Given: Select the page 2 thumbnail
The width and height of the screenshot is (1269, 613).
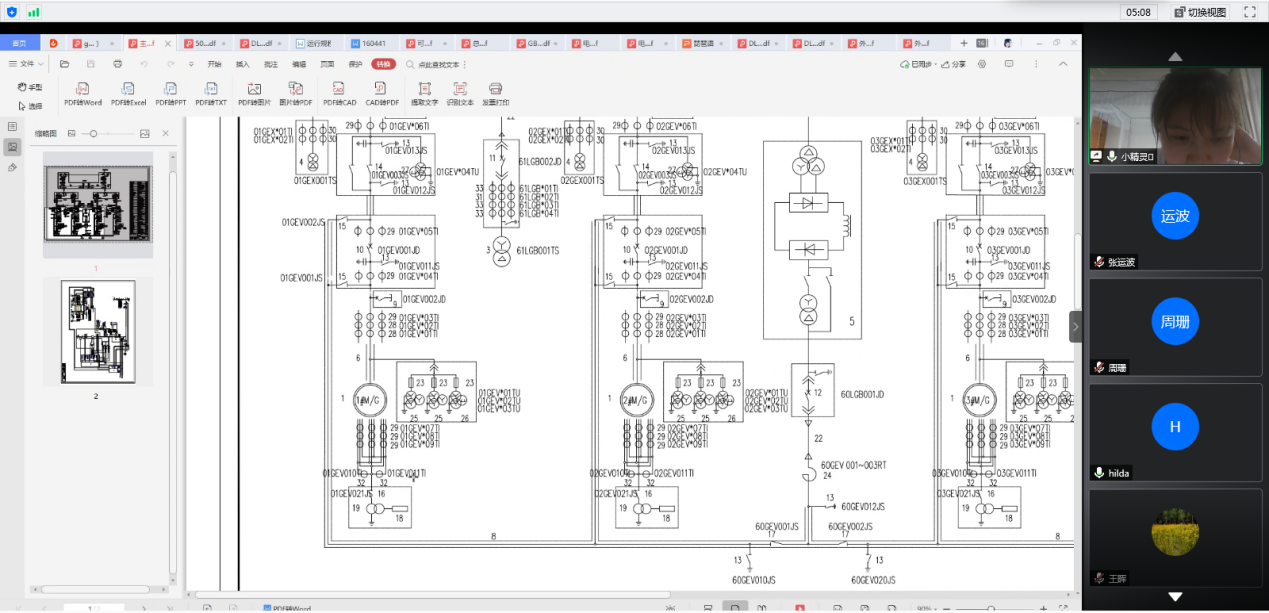Looking at the screenshot, I should tap(97, 332).
